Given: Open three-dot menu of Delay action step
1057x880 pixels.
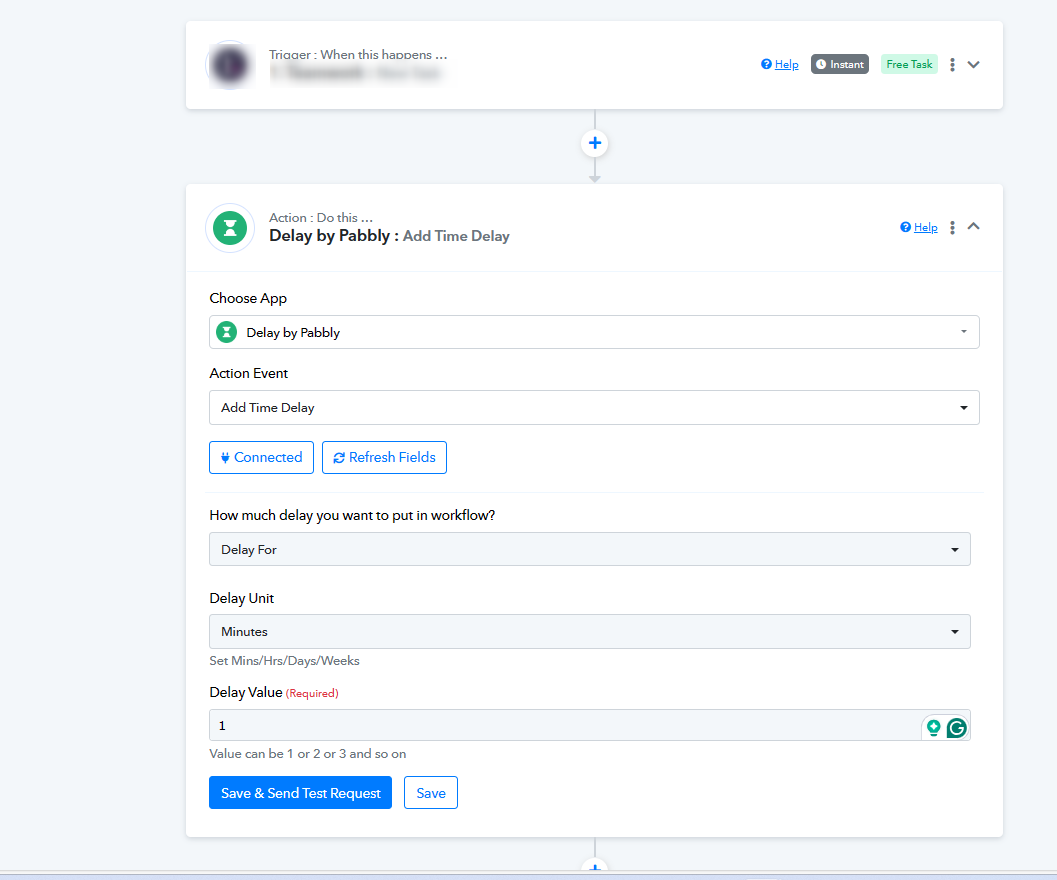Looking at the screenshot, I should tap(952, 227).
